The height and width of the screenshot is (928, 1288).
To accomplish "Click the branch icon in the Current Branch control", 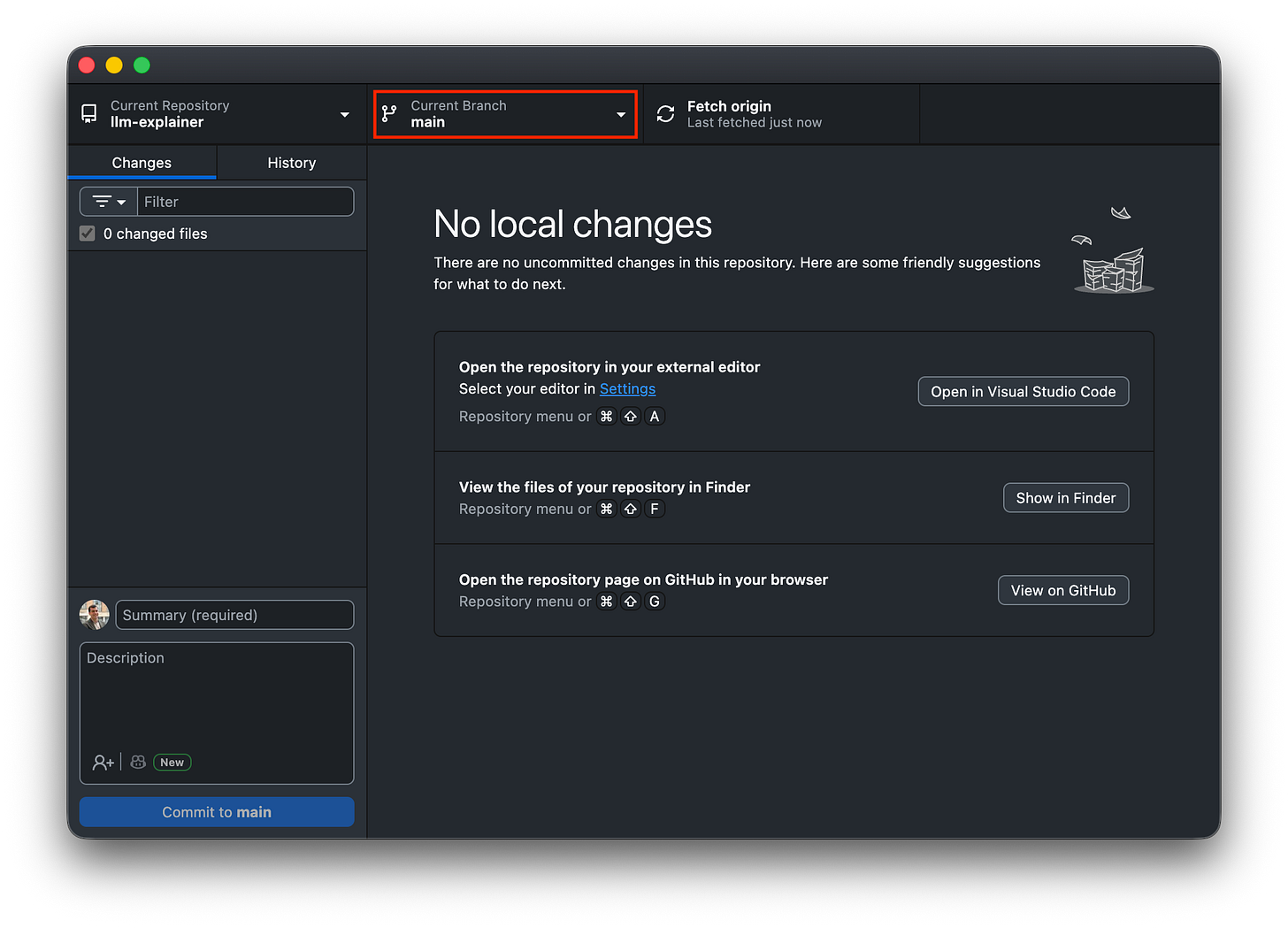I will [x=388, y=113].
